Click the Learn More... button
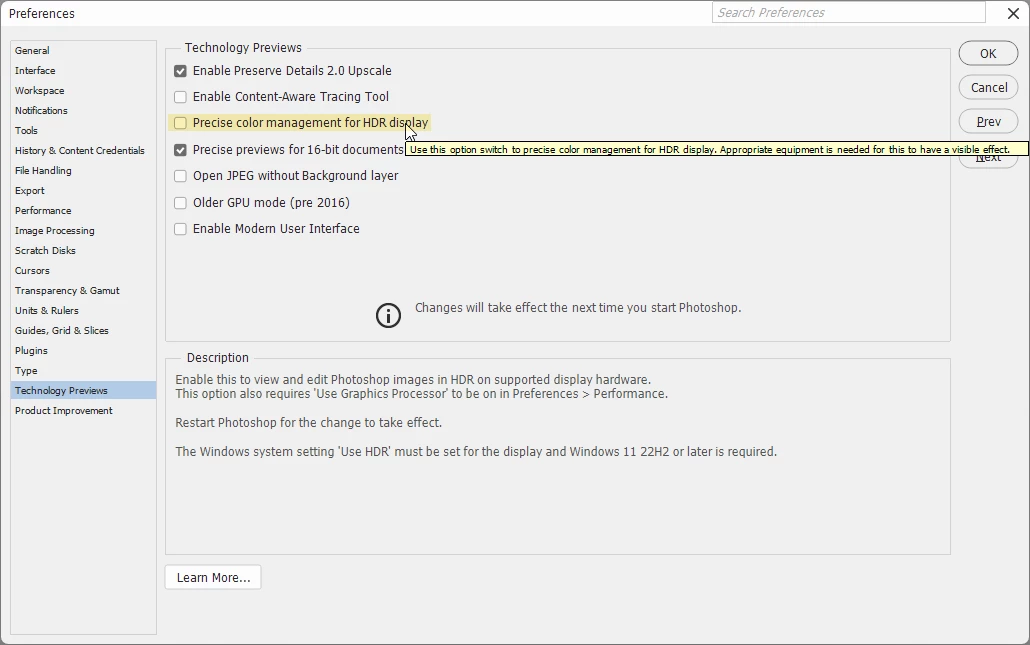Image resolution: width=1030 pixels, height=645 pixels. pos(213,577)
